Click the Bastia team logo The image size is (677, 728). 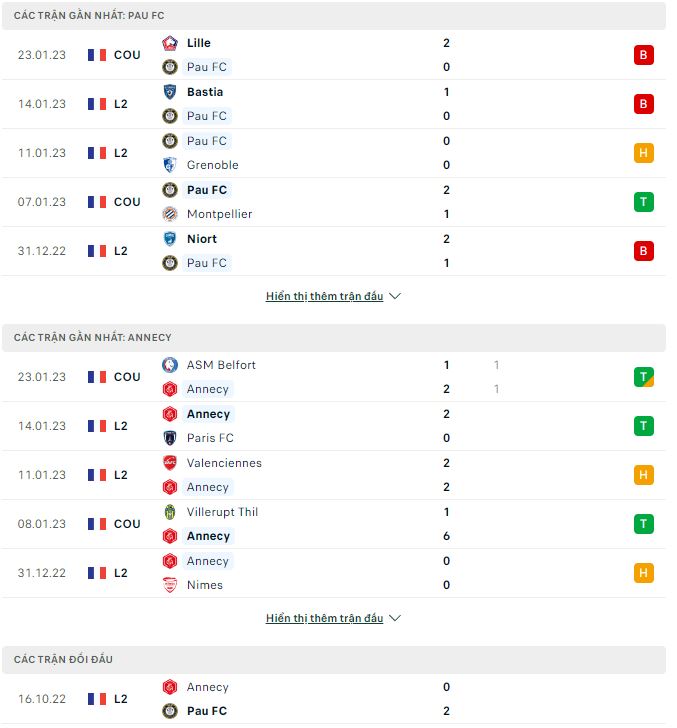click(170, 92)
